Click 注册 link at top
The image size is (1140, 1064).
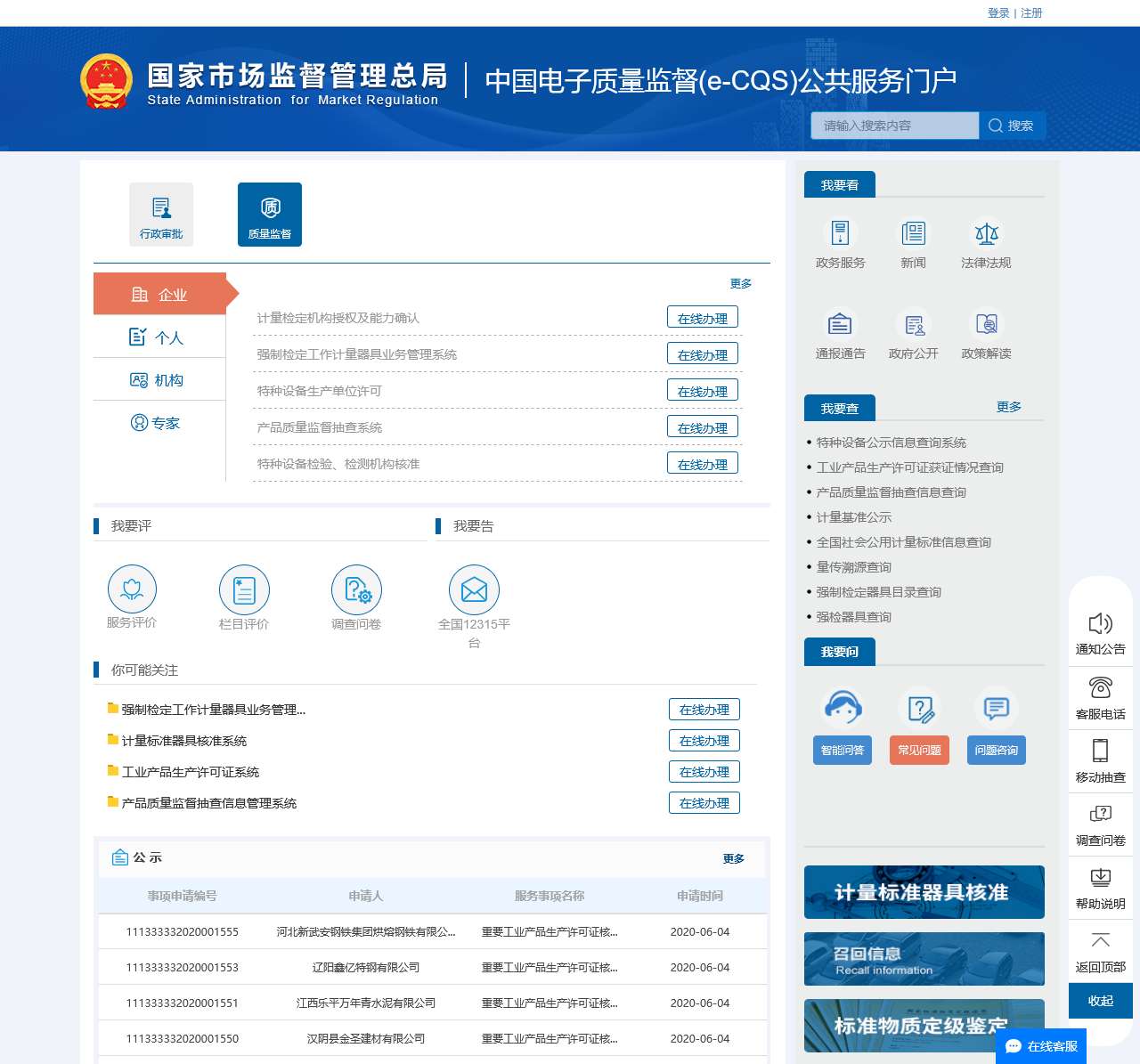[x=1031, y=13]
